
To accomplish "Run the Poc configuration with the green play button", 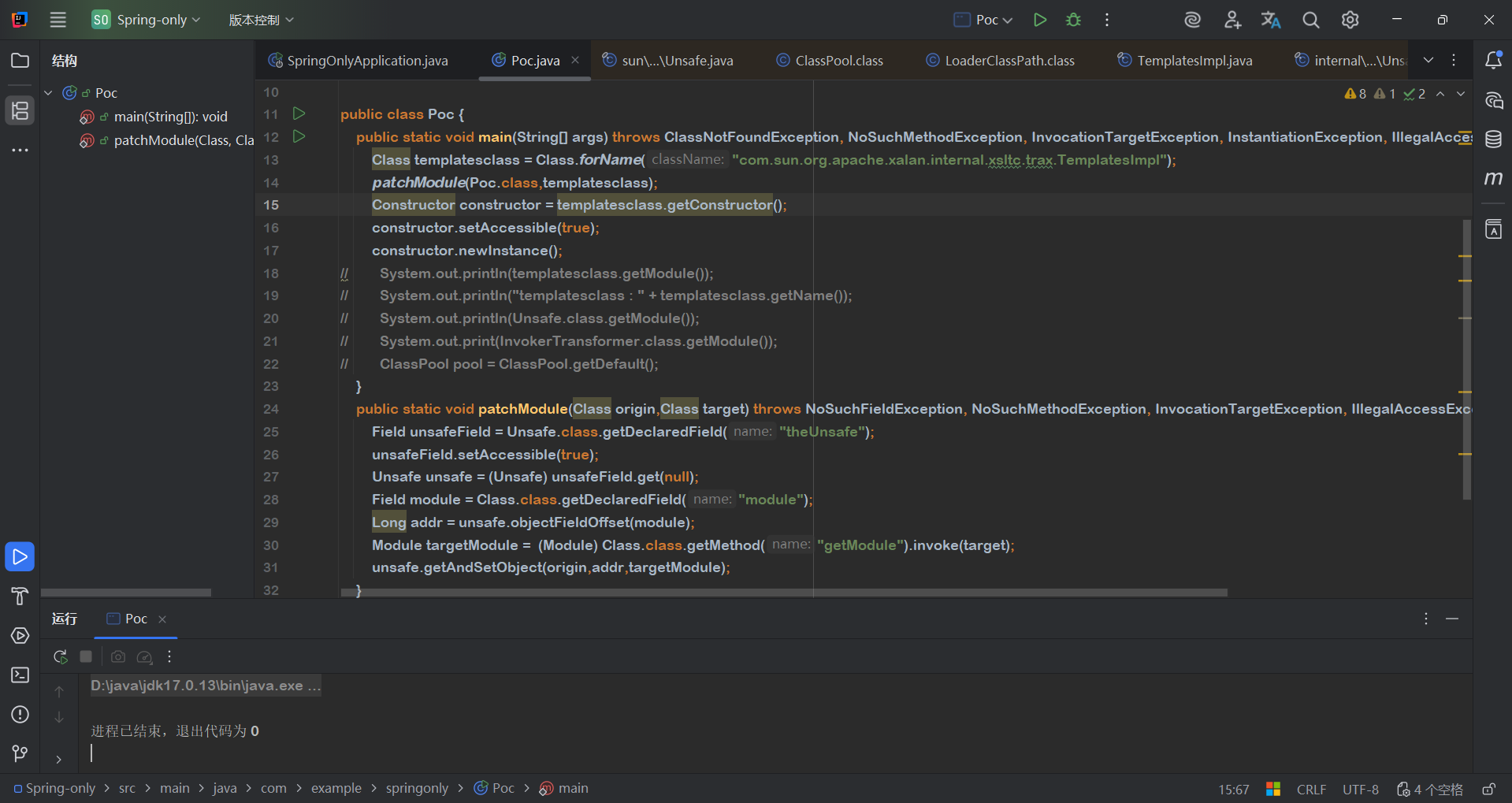I will click(1040, 20).
